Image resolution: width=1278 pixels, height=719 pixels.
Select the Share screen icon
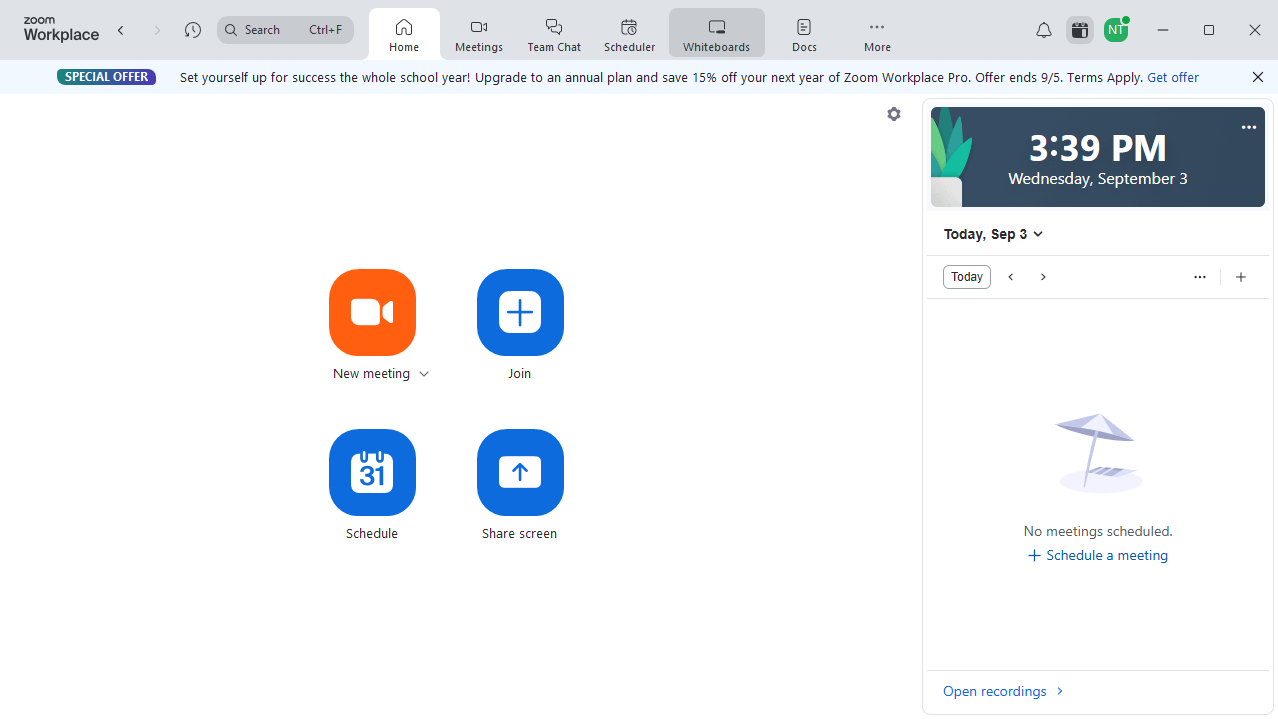519,472
